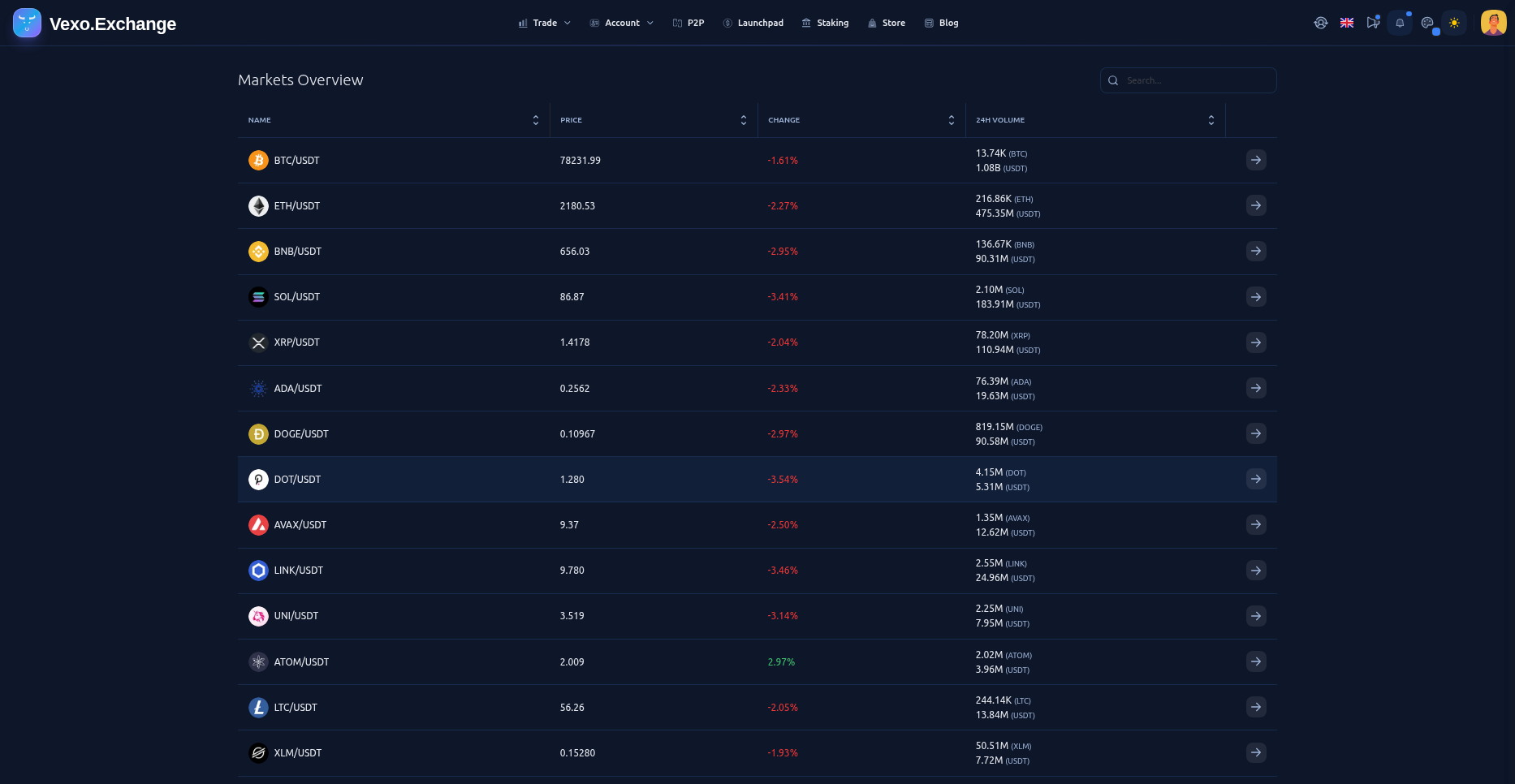
Task: Open XLM/USDT market via arrow button
Action: (x=1256, y=753)
